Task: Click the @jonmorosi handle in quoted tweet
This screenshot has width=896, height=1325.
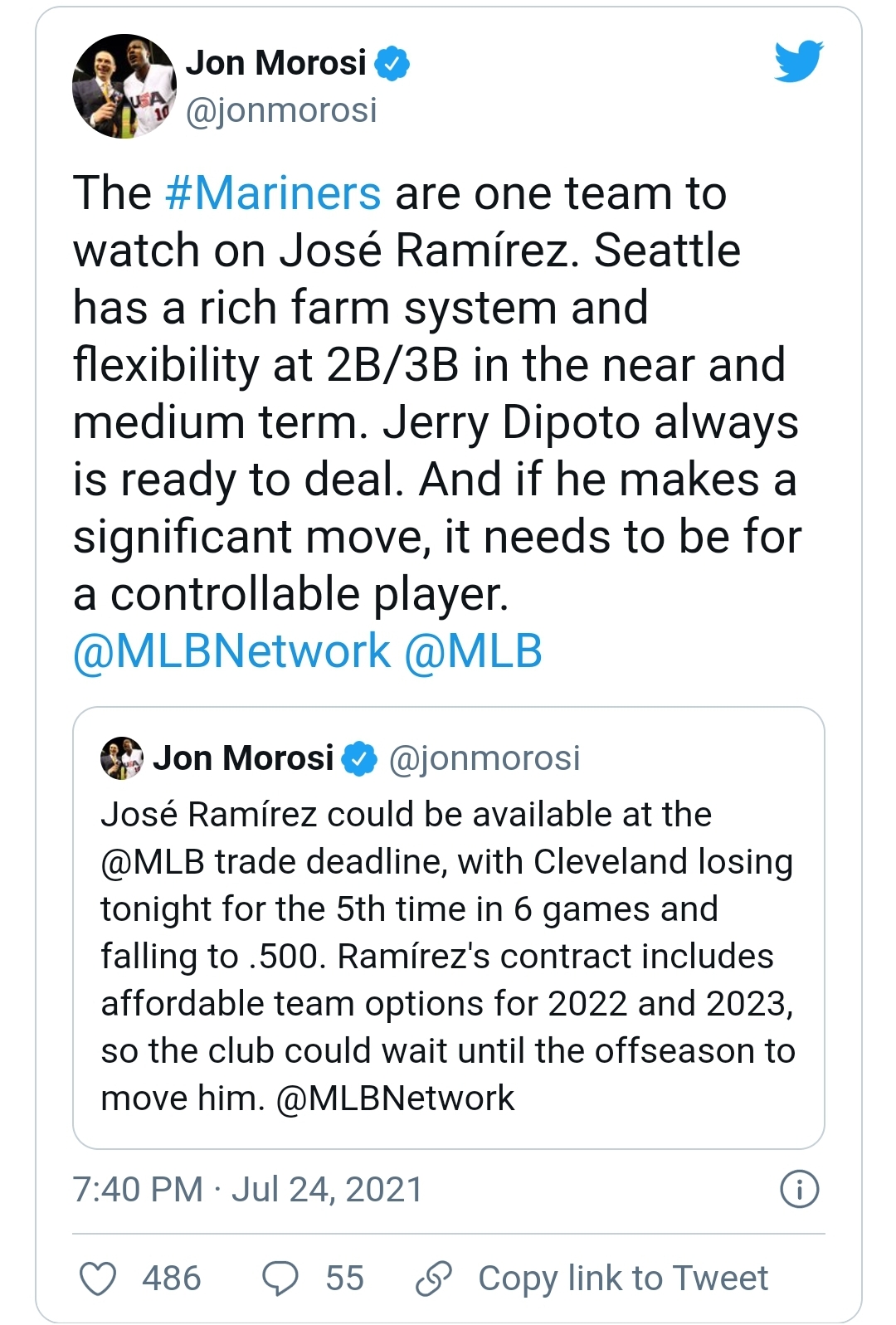Action: [x=485, y=758]
